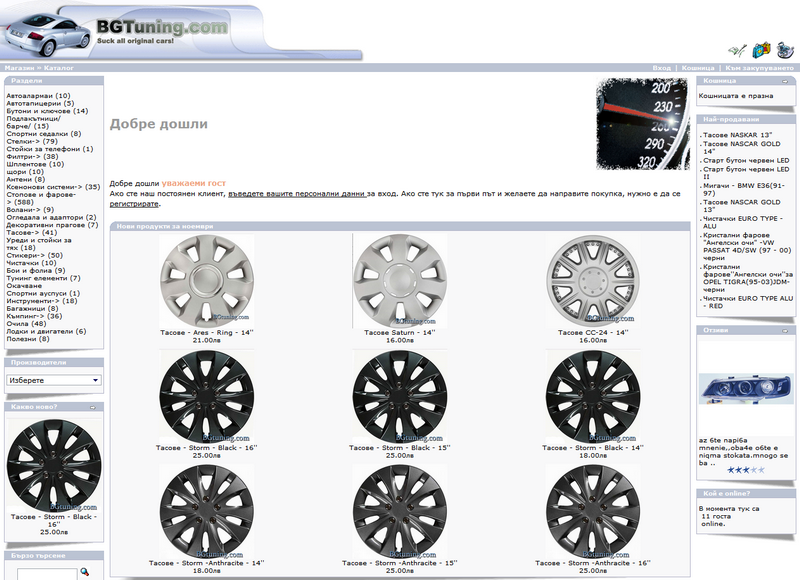Open bestseller Мигачи - BMW E36(91-97)

(x=744, y=190)
